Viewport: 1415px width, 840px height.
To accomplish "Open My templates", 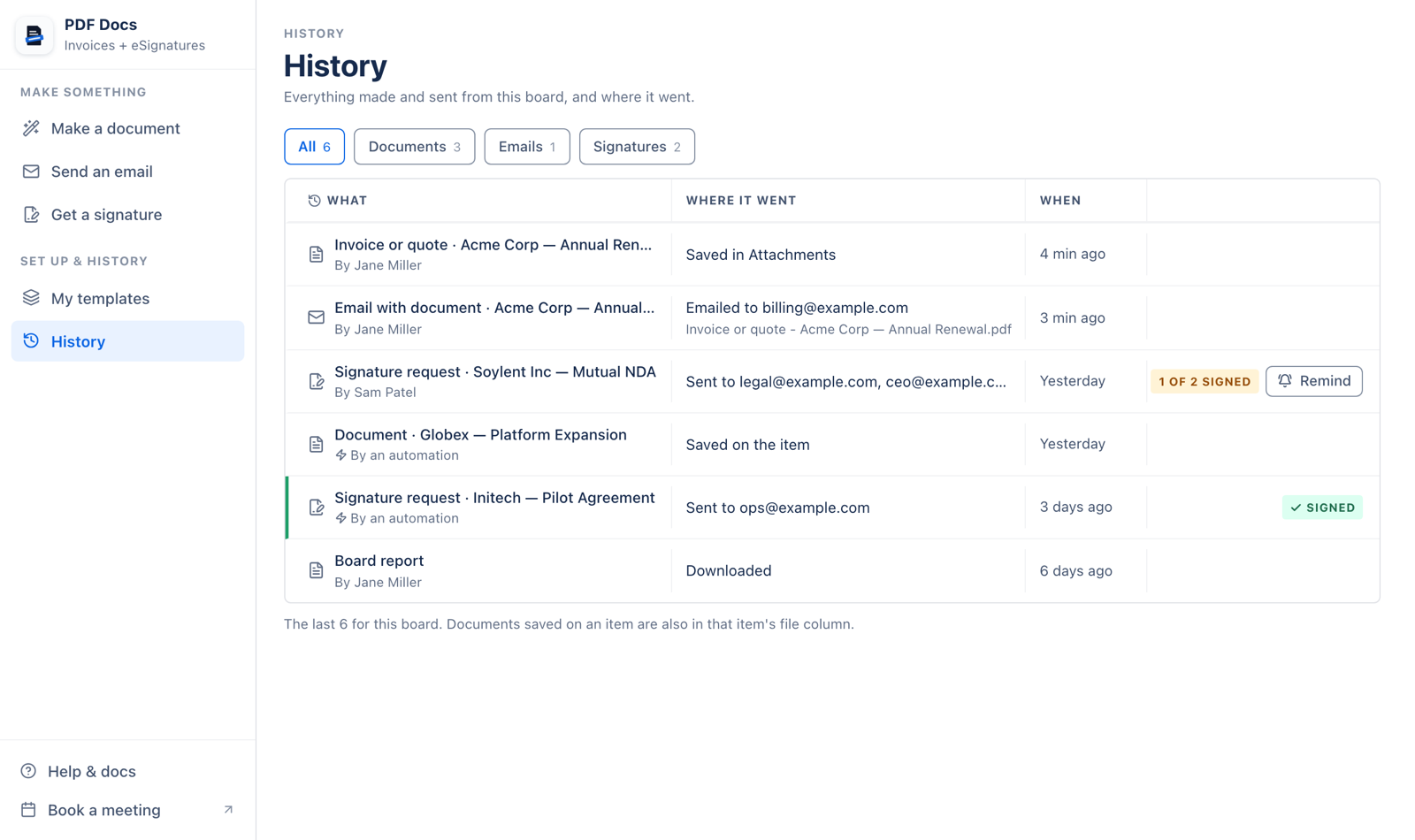I will point(127,298).
